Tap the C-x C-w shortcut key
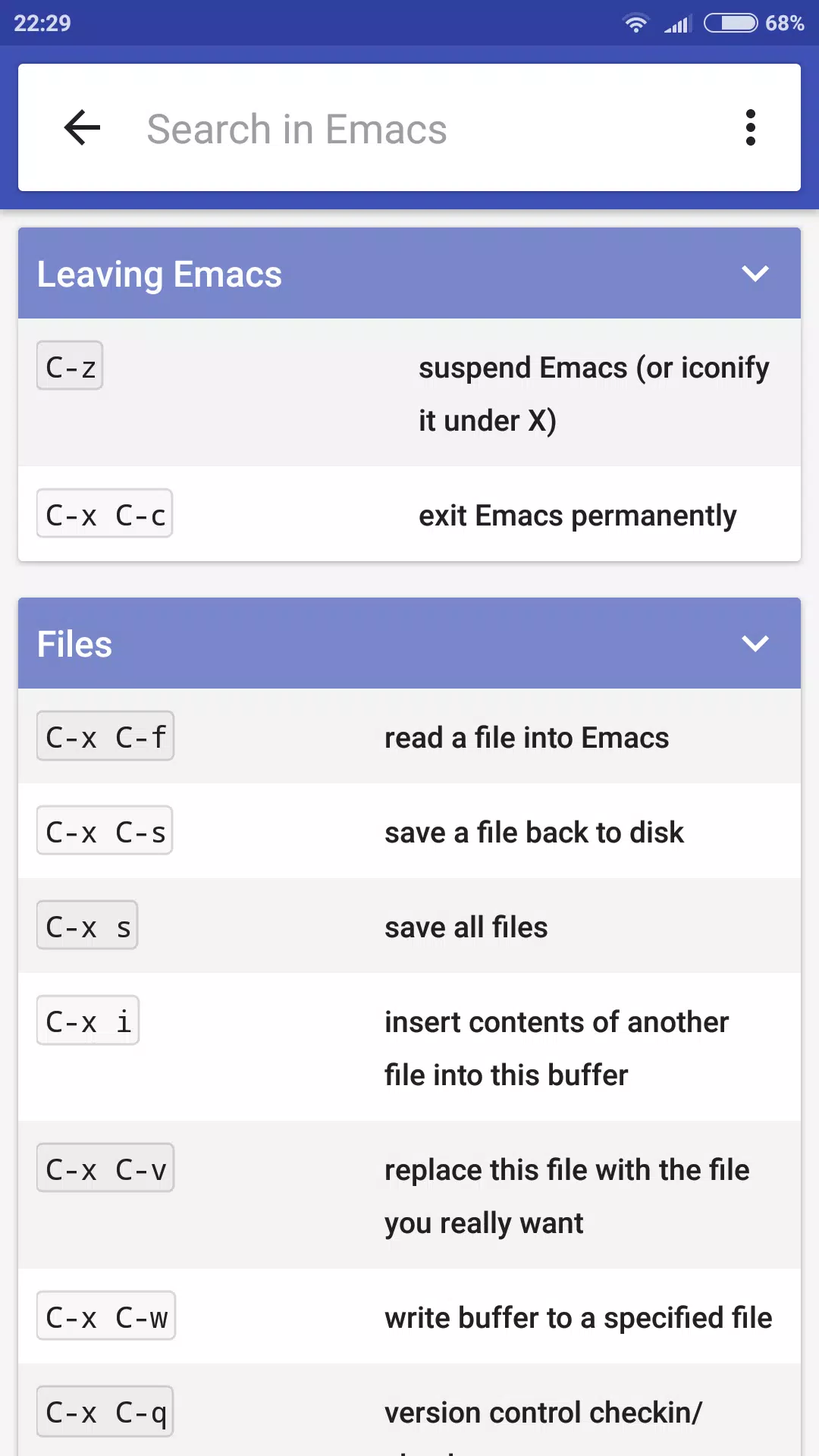Screen dimensions: 819x1456 [x=106, y=1316]
